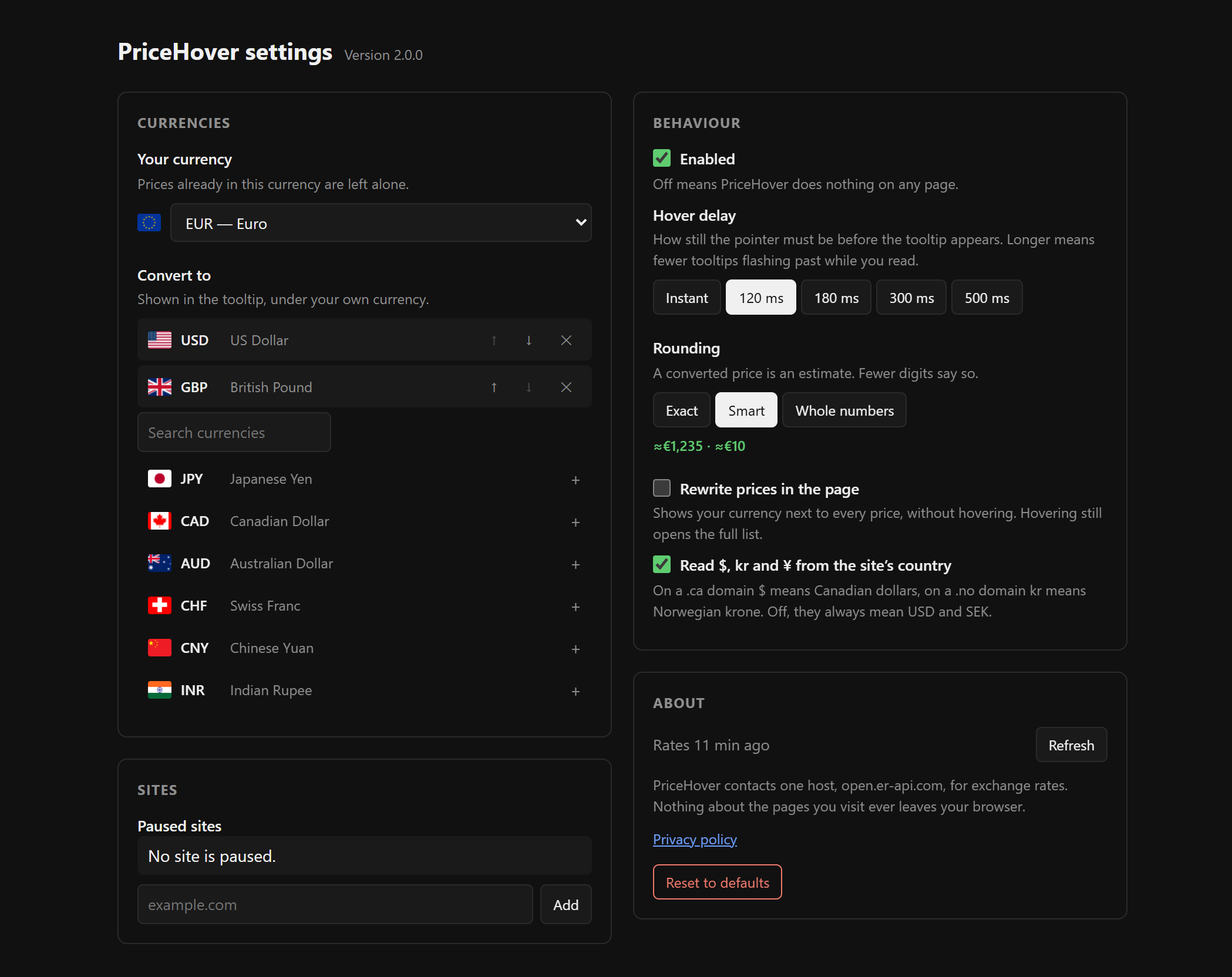Add Indian Rupee with plus icon
The width and height of the screenshot is (1232, 977).
[575, 691]
